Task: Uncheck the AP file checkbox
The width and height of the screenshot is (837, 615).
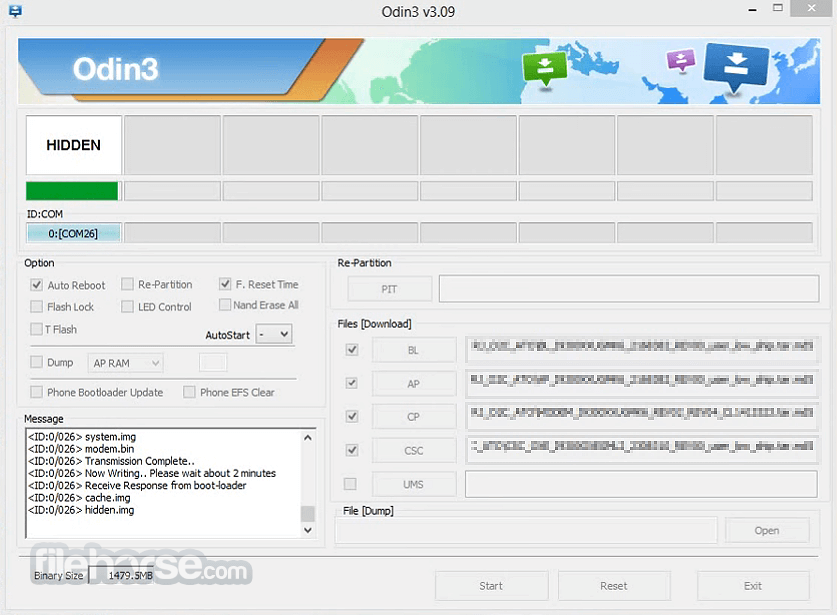Action: 352,383
